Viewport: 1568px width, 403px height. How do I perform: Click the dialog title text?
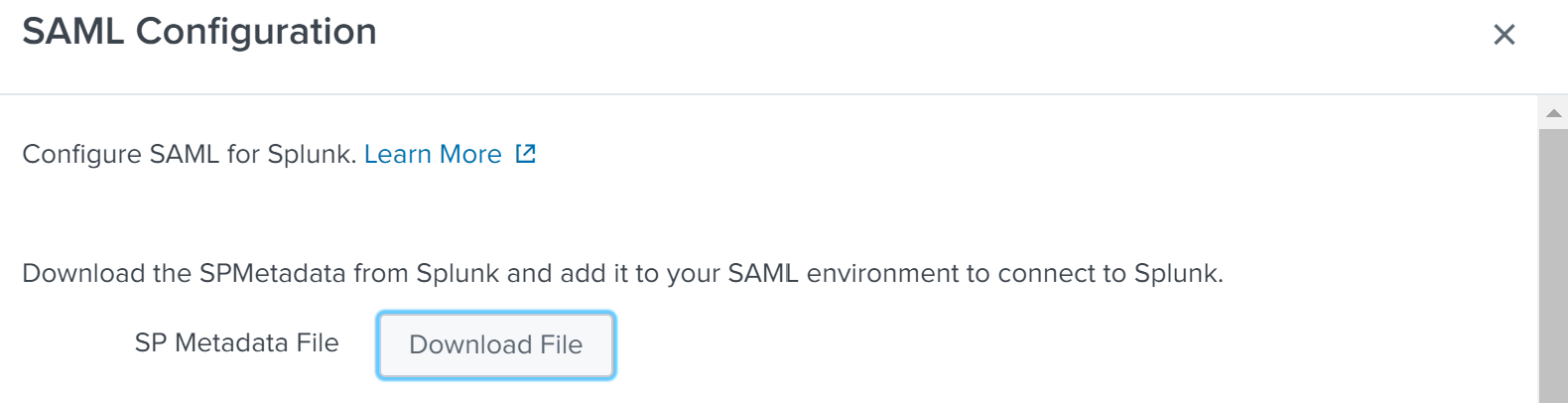199,32
